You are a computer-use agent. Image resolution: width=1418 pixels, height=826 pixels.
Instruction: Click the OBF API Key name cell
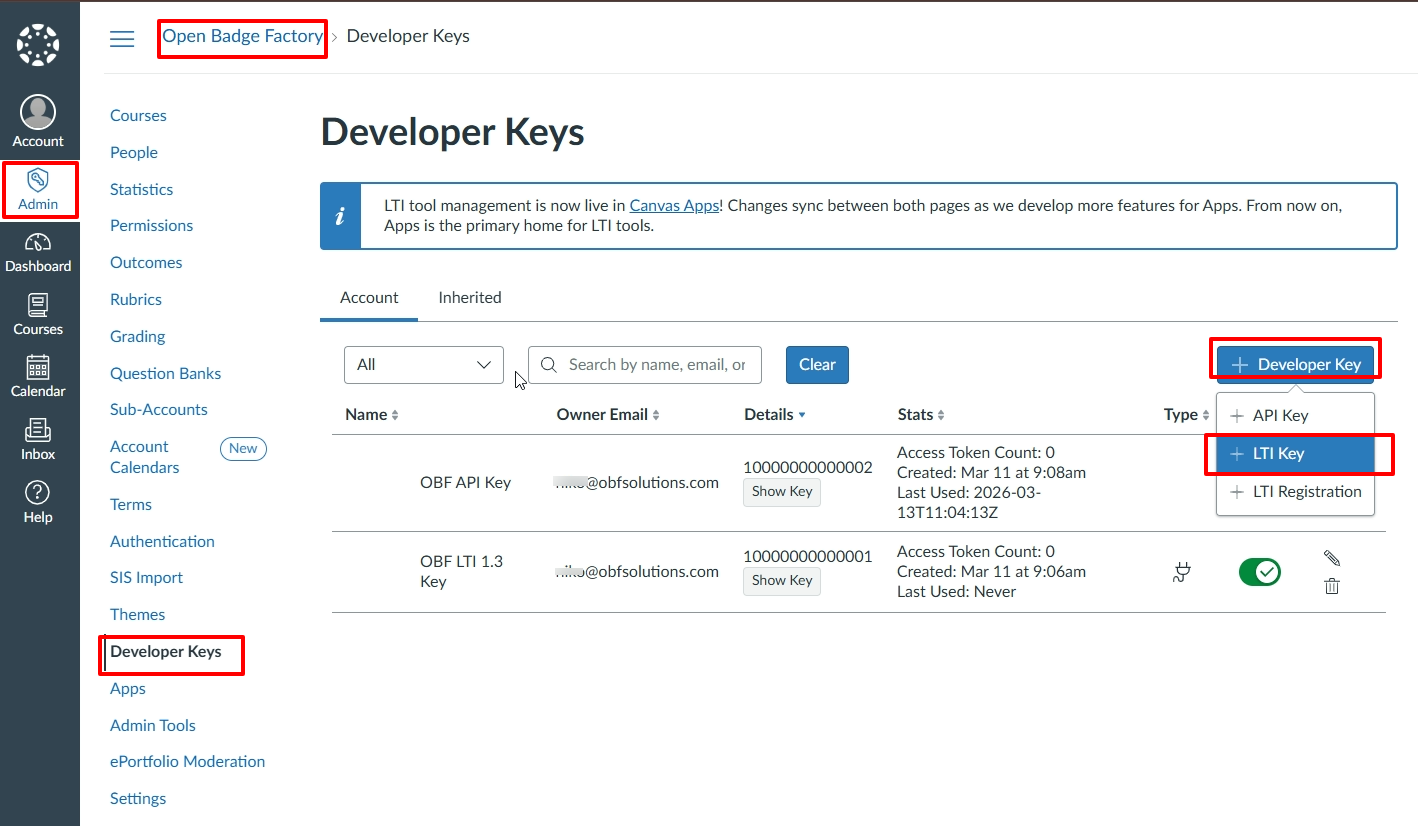465,483
